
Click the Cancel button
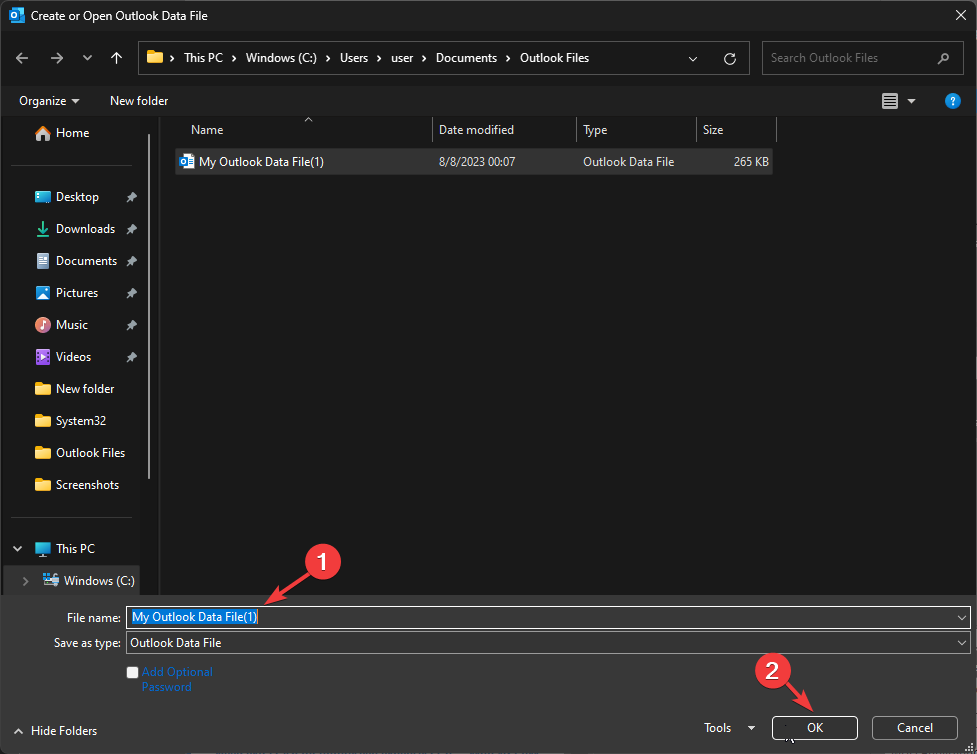pyautogui.click(x=914, y=727)
